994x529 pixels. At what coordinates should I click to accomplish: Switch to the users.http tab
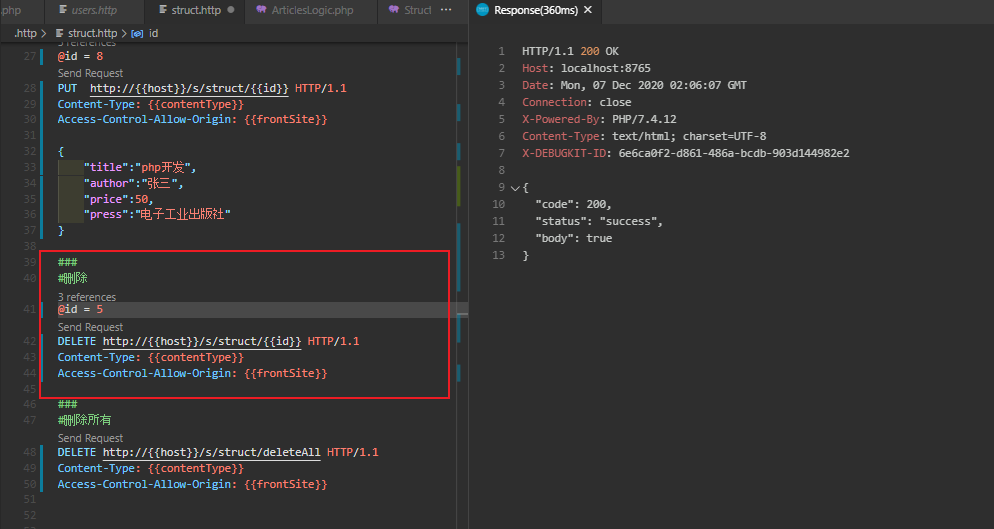pos(93,11)
